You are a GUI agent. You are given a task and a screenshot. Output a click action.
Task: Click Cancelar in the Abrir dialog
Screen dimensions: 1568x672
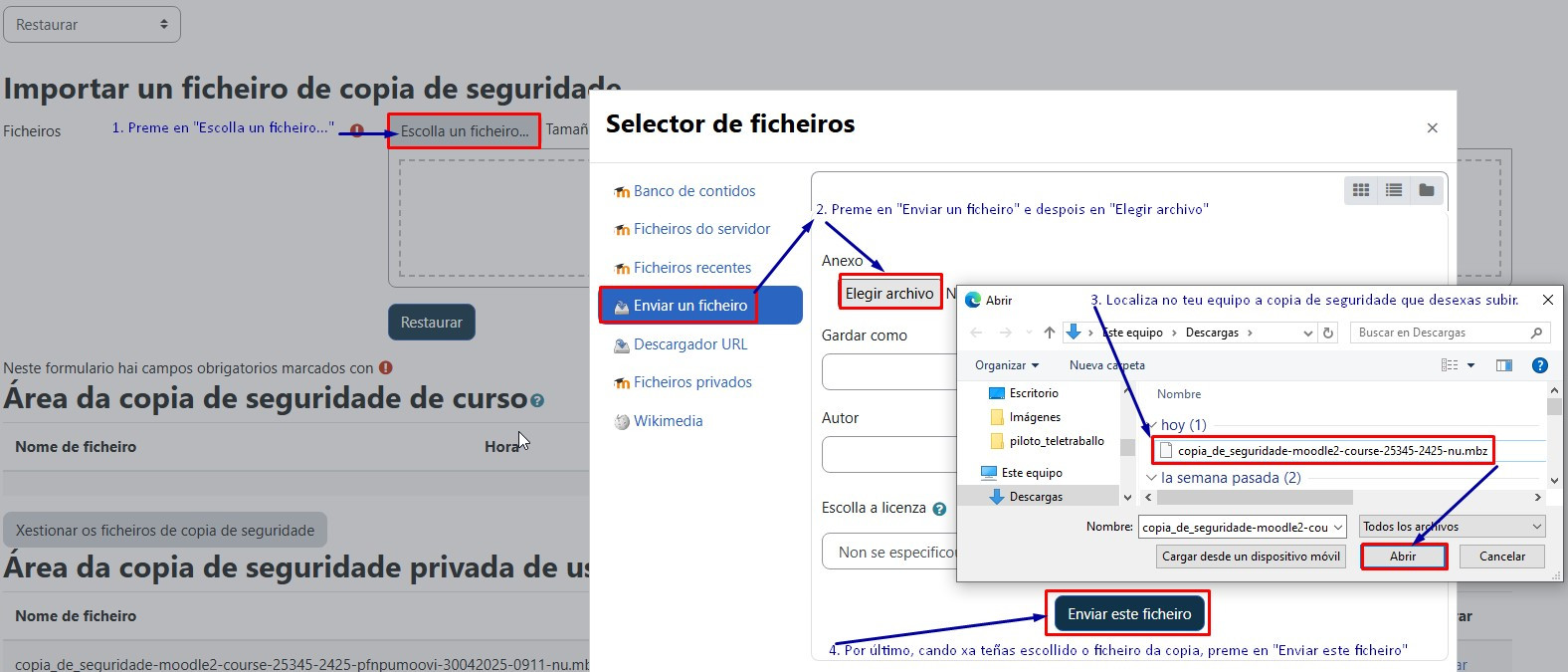[1502, 557]
